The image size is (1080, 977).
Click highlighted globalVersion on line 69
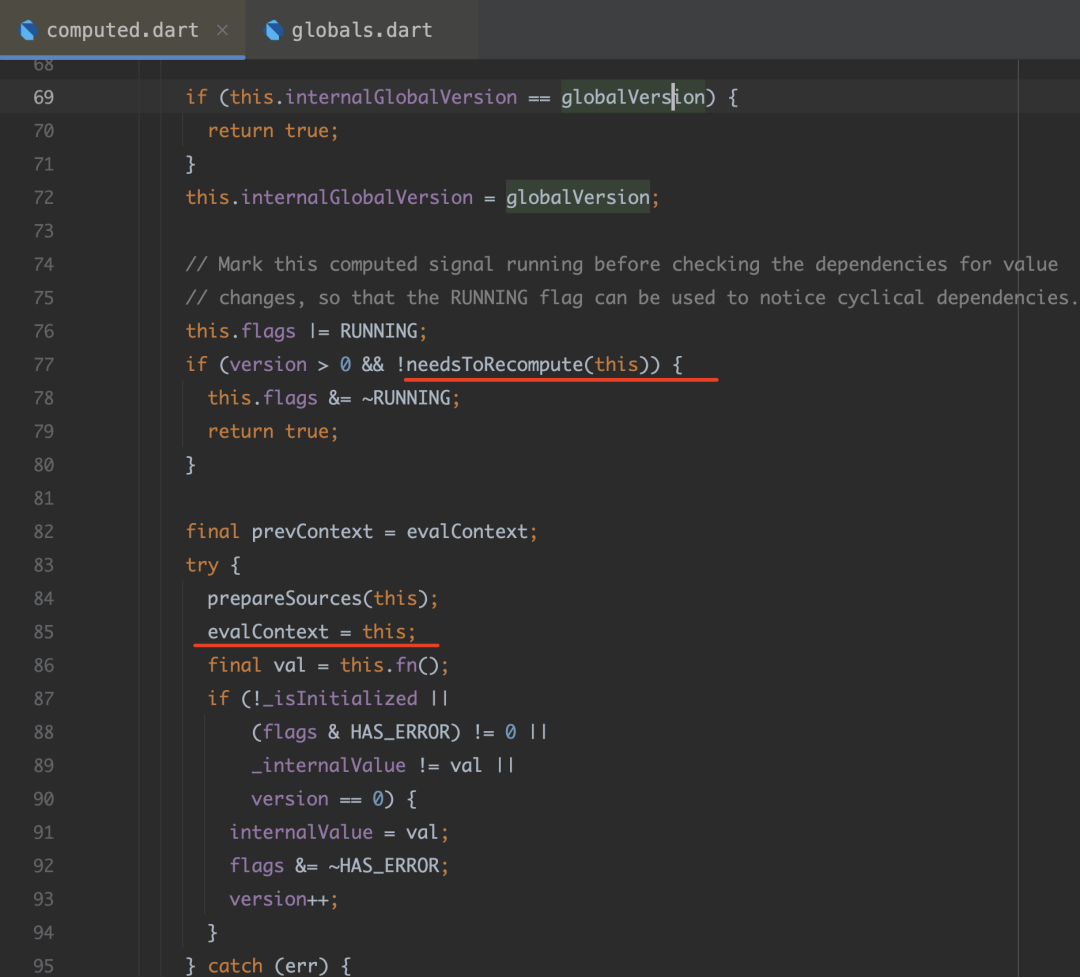[x=632, y=97]
